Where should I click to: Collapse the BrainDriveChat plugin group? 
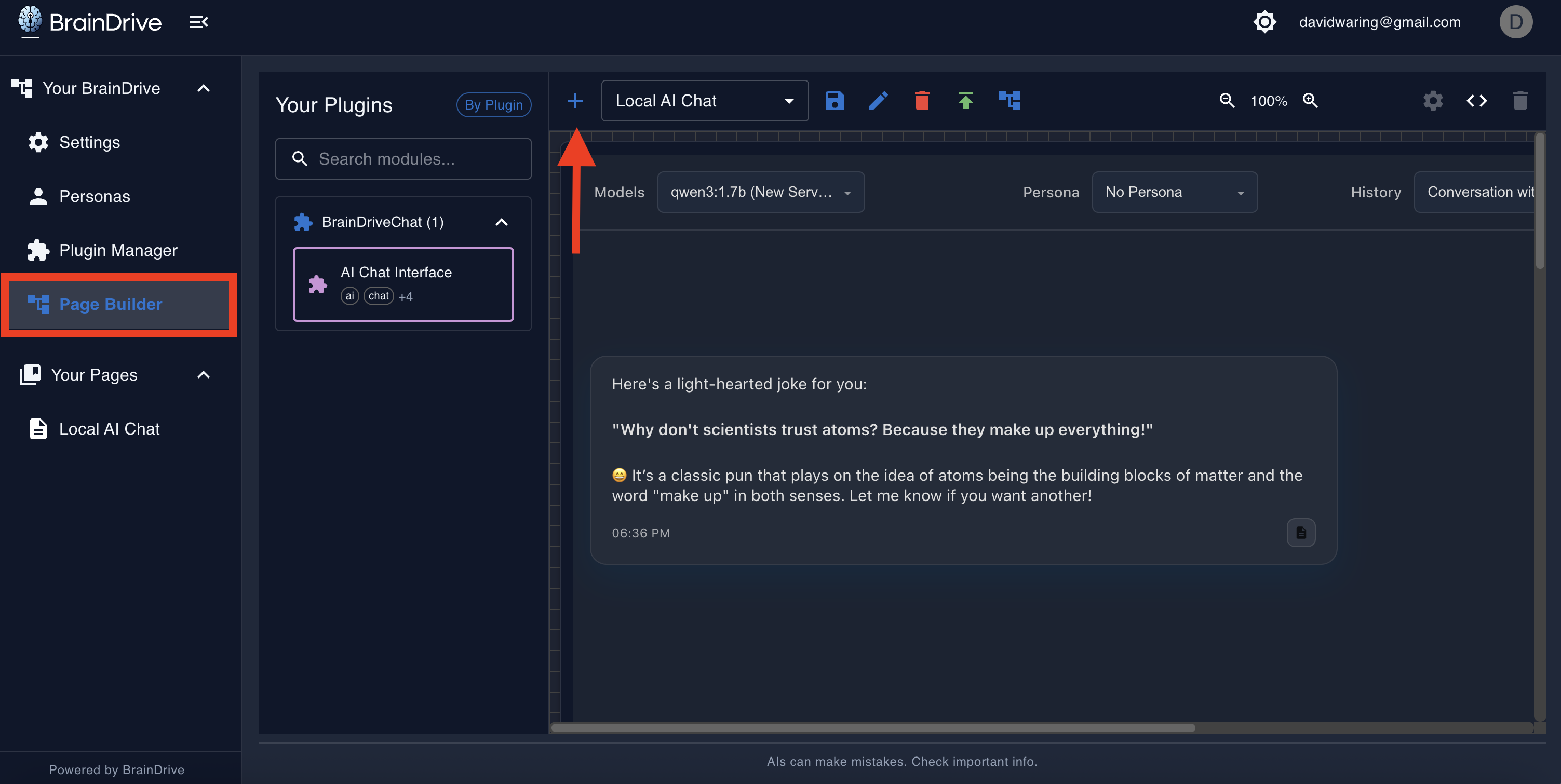(x=501, y=222)
